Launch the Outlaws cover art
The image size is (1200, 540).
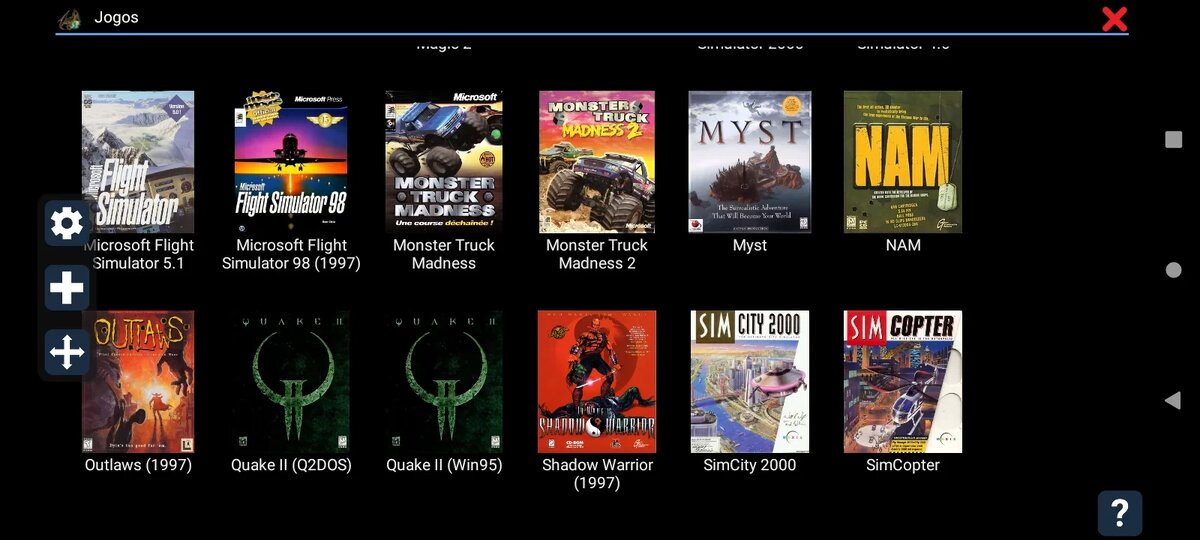pyautogui.click(x=138, y=382)
